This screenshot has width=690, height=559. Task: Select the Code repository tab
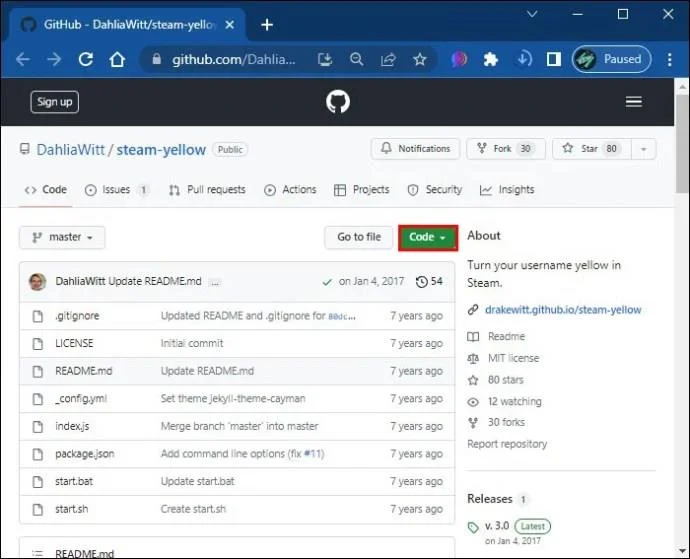45,190
